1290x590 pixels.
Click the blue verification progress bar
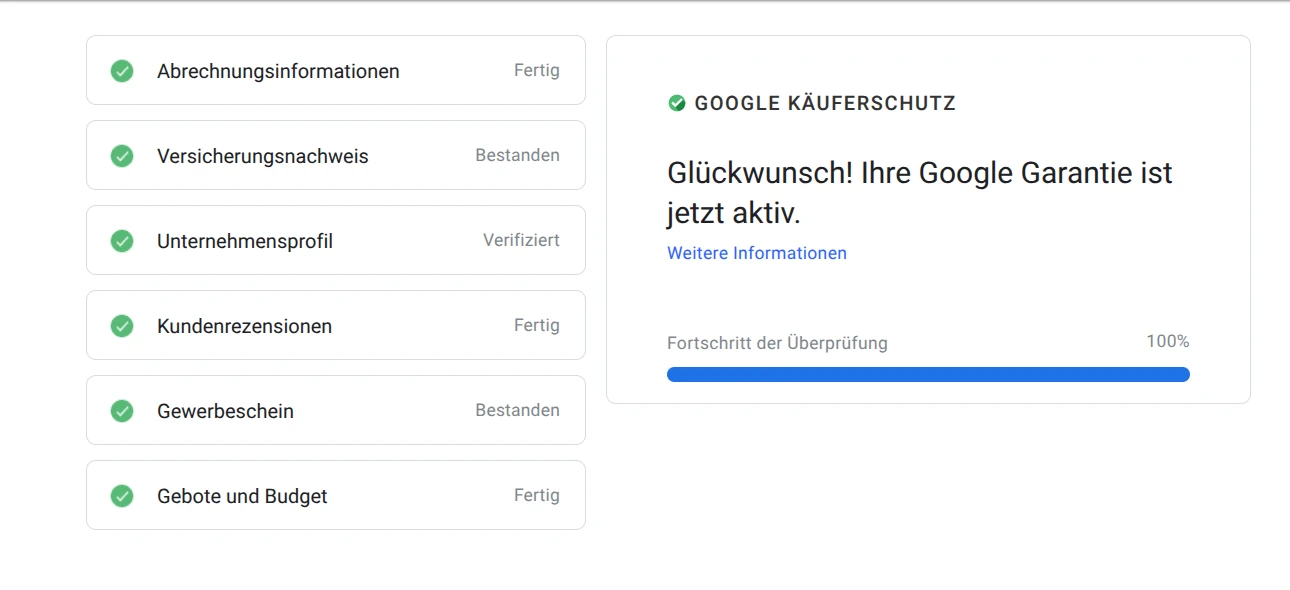tap(928, 374)
